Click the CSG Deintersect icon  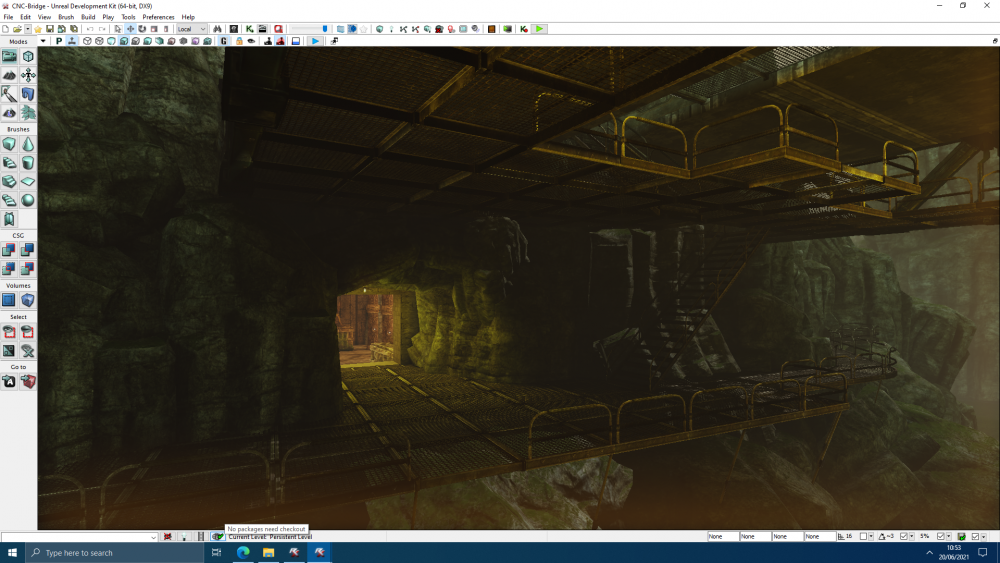coord(27,268)
